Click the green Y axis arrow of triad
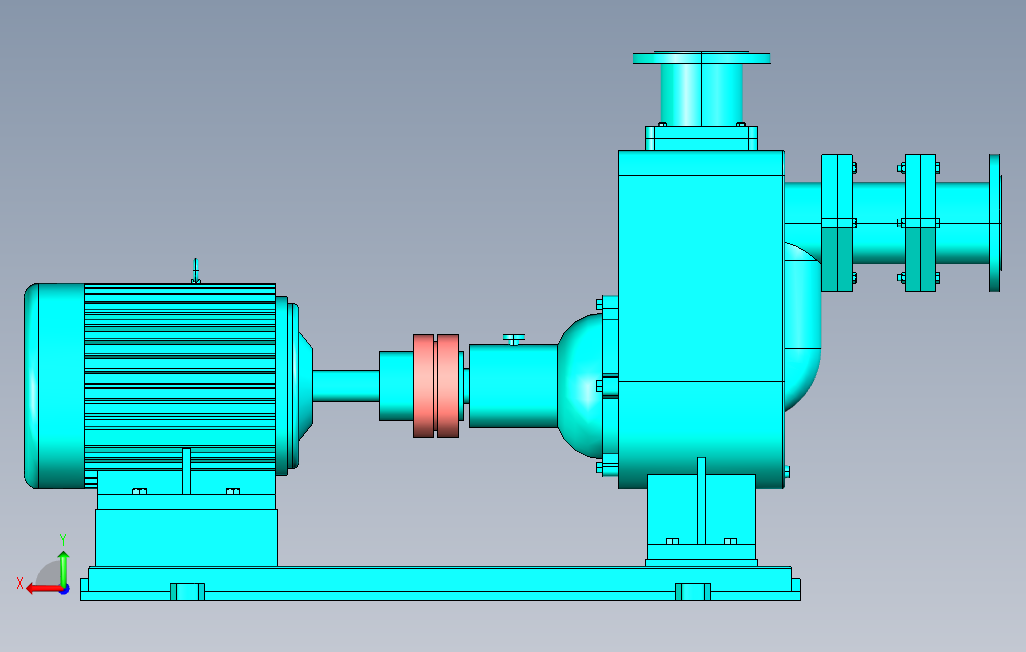The image size is (1026, 652). [63, 568]
